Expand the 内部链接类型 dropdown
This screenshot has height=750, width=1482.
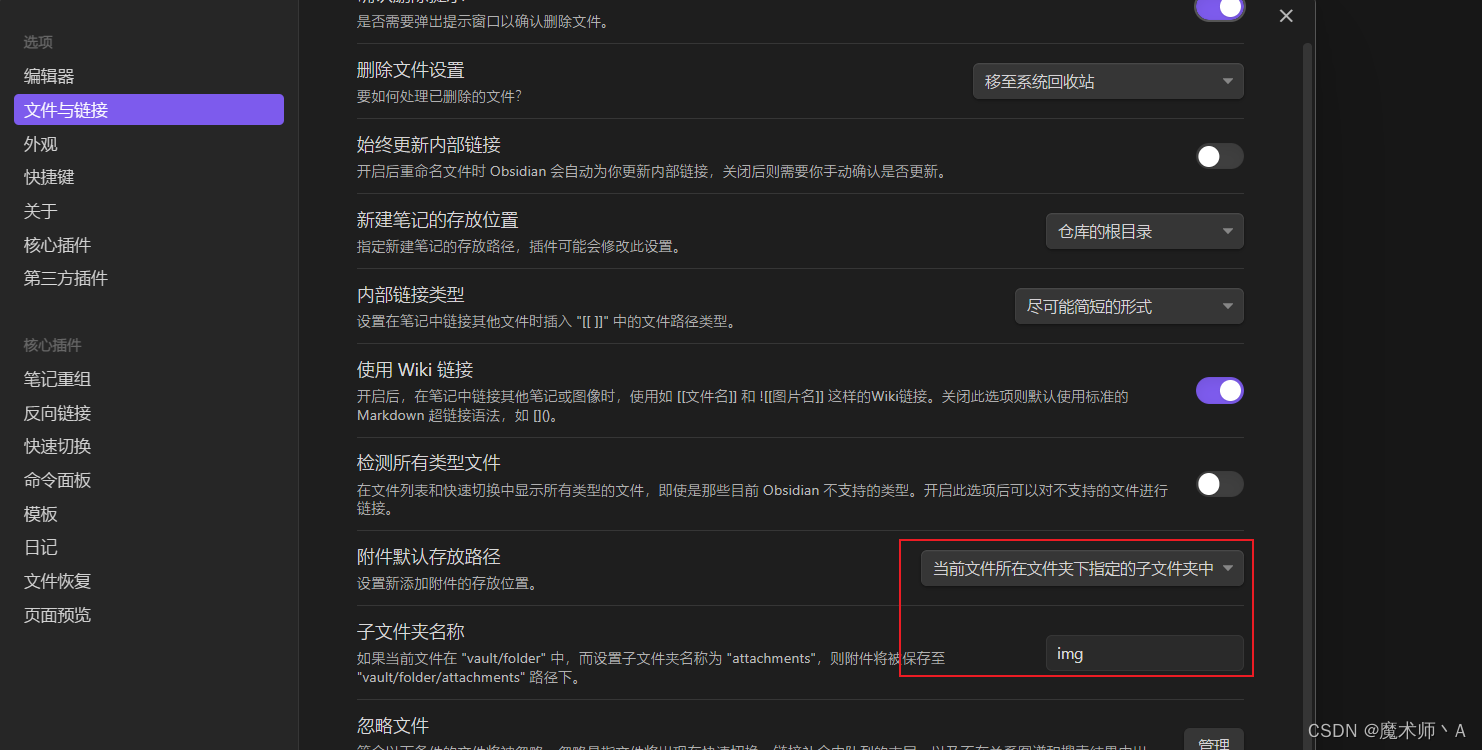(1129, 306)
